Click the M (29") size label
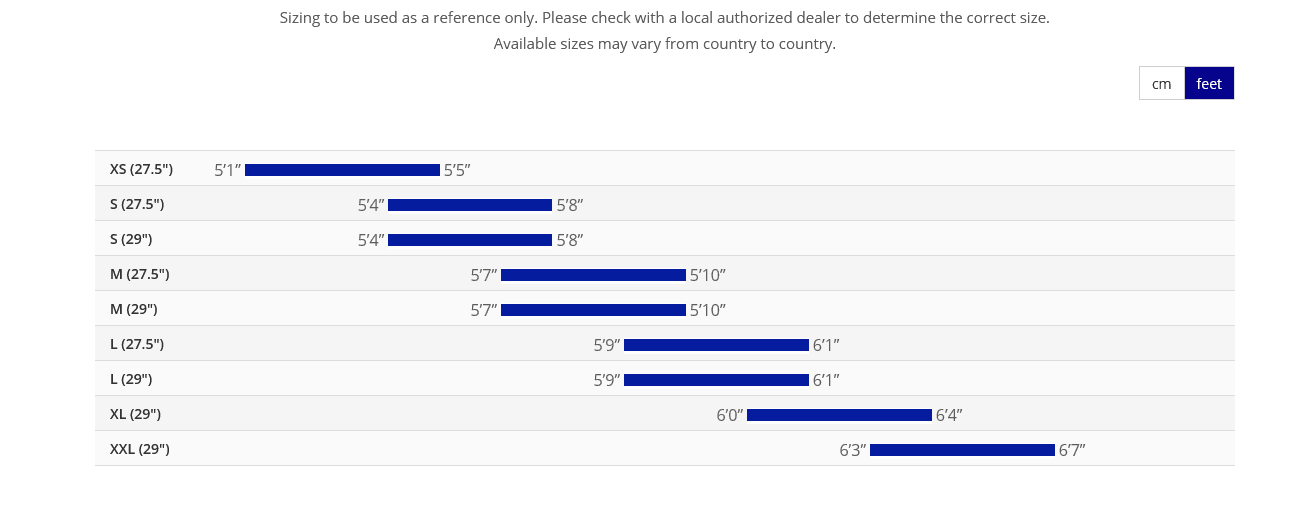Image resolution: width=1305 pixels, height=514 pixels. click(134, 309)
